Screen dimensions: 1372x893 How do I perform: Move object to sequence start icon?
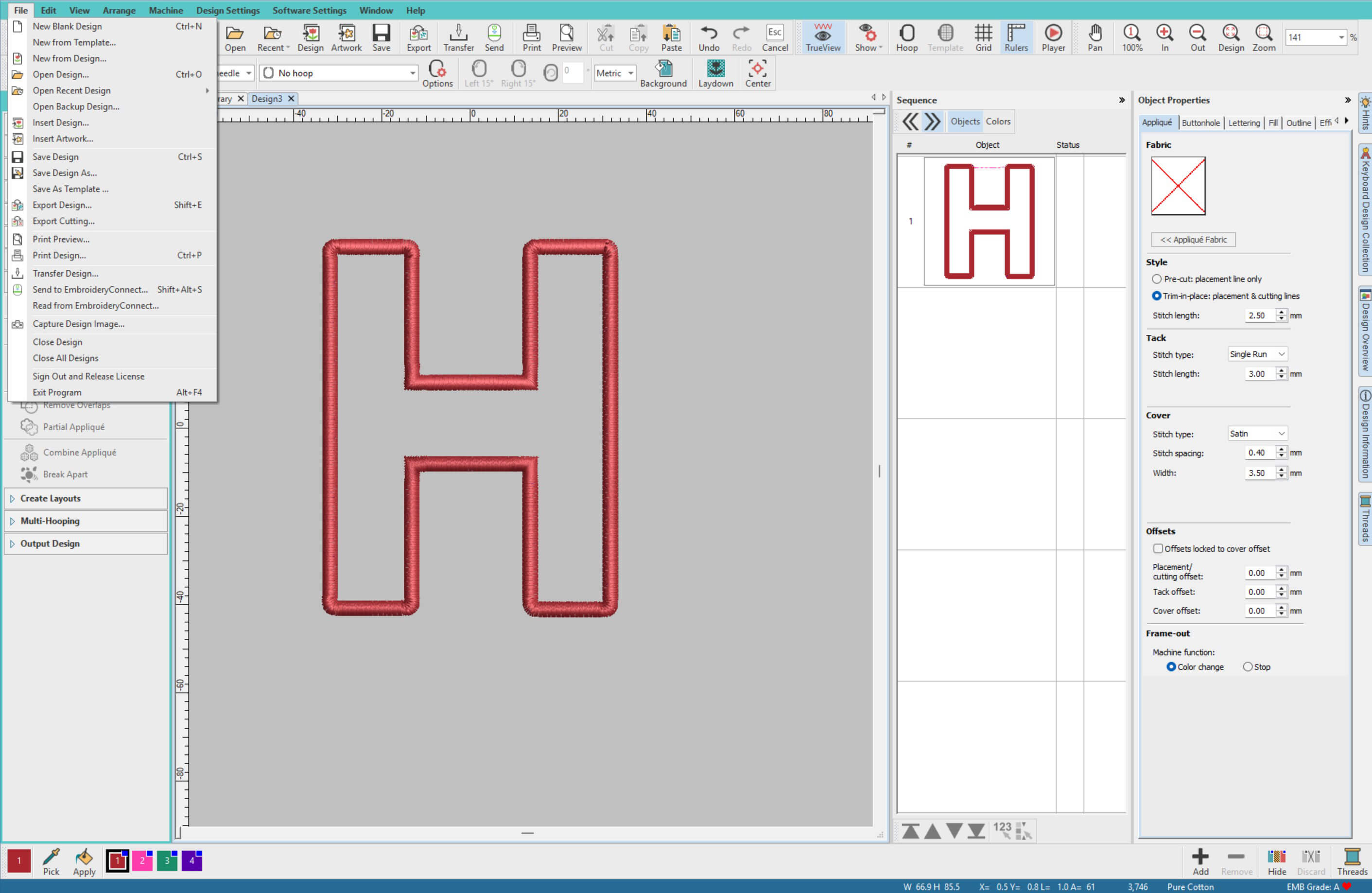(x=910, y=831)
